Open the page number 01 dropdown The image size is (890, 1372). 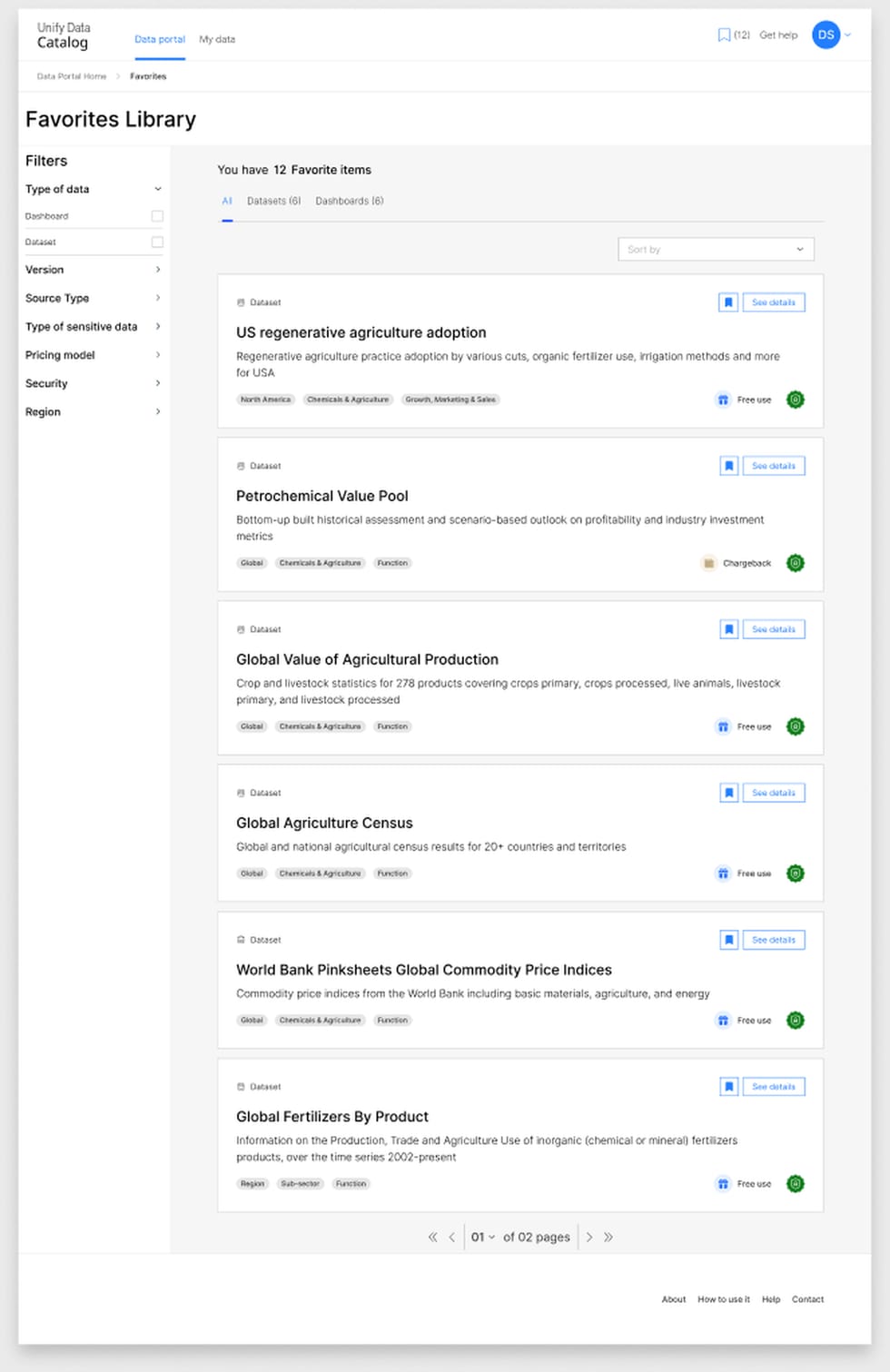click(483, 1237)
